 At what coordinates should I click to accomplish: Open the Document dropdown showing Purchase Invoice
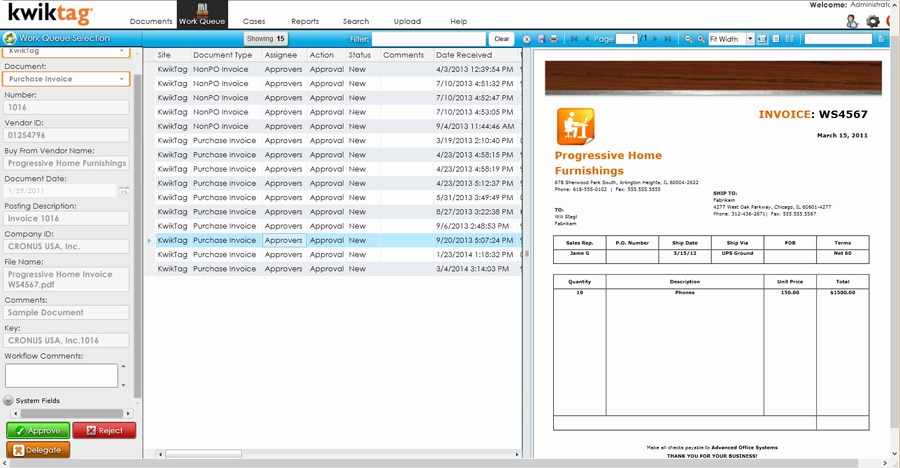(x=66, y=79)
